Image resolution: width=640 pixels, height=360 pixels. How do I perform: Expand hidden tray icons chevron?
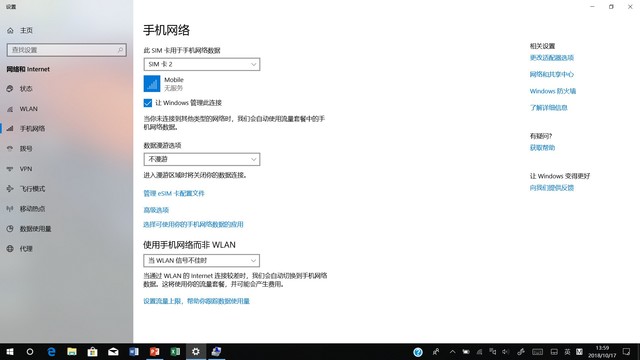tap(452, 352)
